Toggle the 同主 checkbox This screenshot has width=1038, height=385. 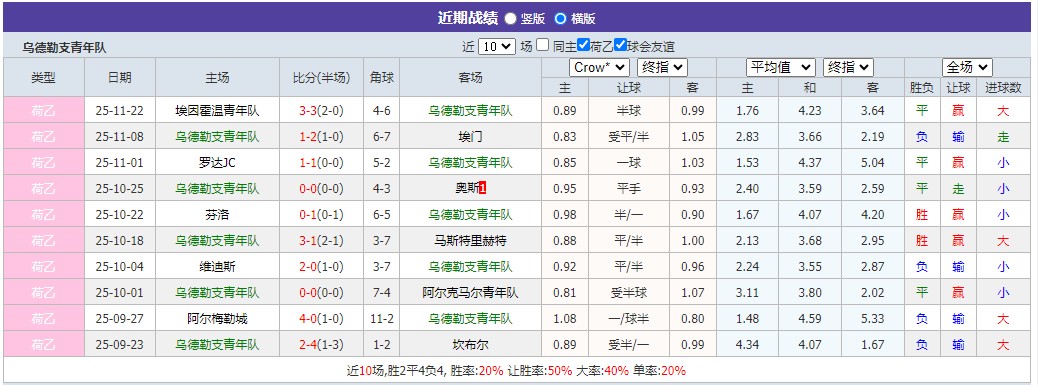(542, 45)
